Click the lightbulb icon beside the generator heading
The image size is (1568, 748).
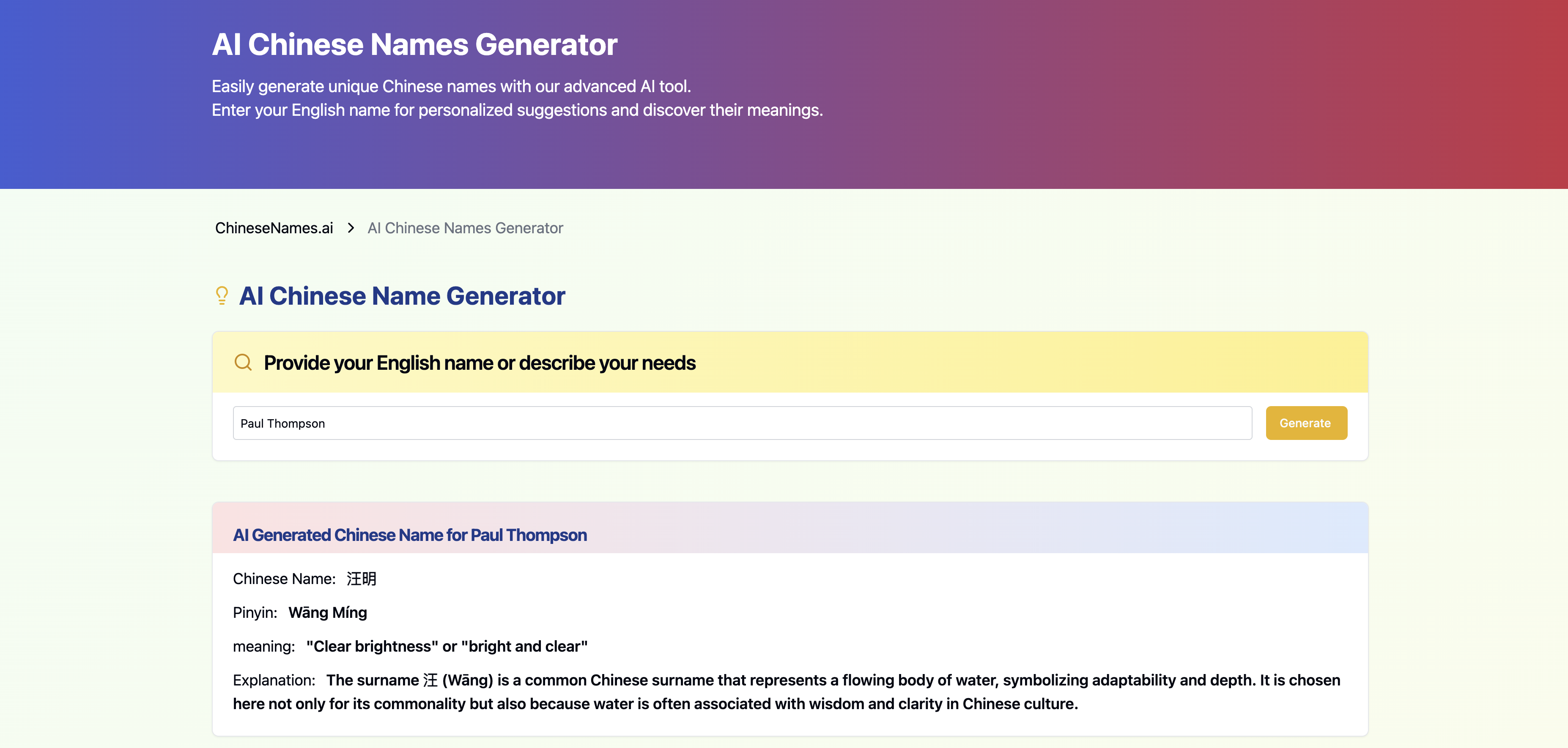(x=222, y=295)
